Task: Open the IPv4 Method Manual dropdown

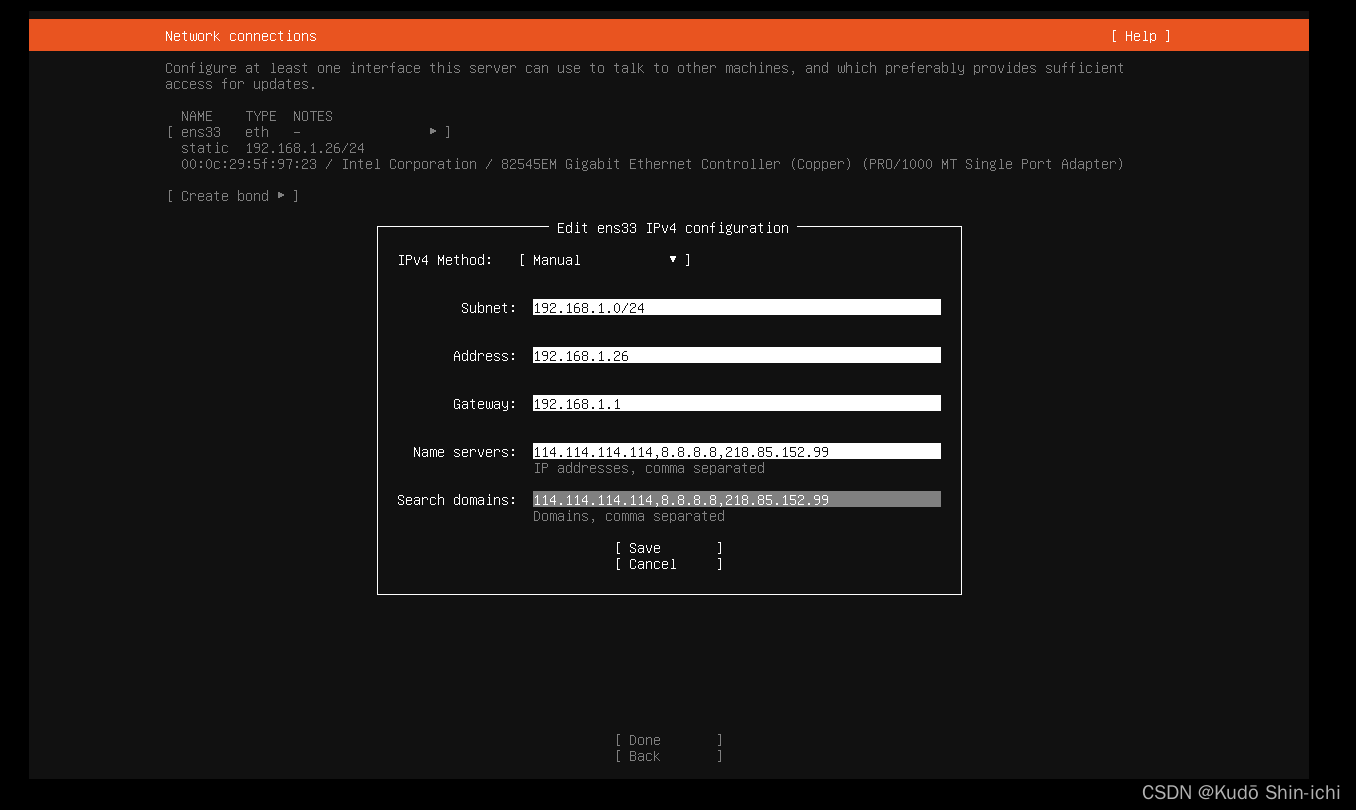Action: (x=605, y=260)
